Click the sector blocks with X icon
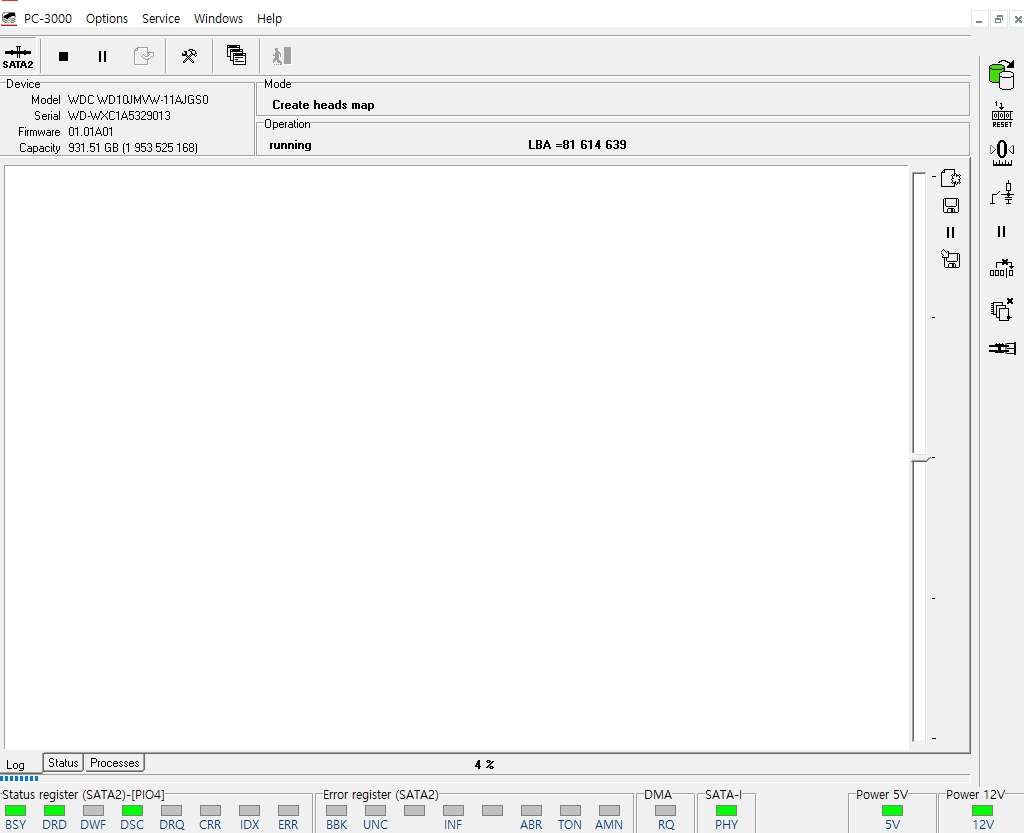The image size is (1024, 833). [1002, 268]
